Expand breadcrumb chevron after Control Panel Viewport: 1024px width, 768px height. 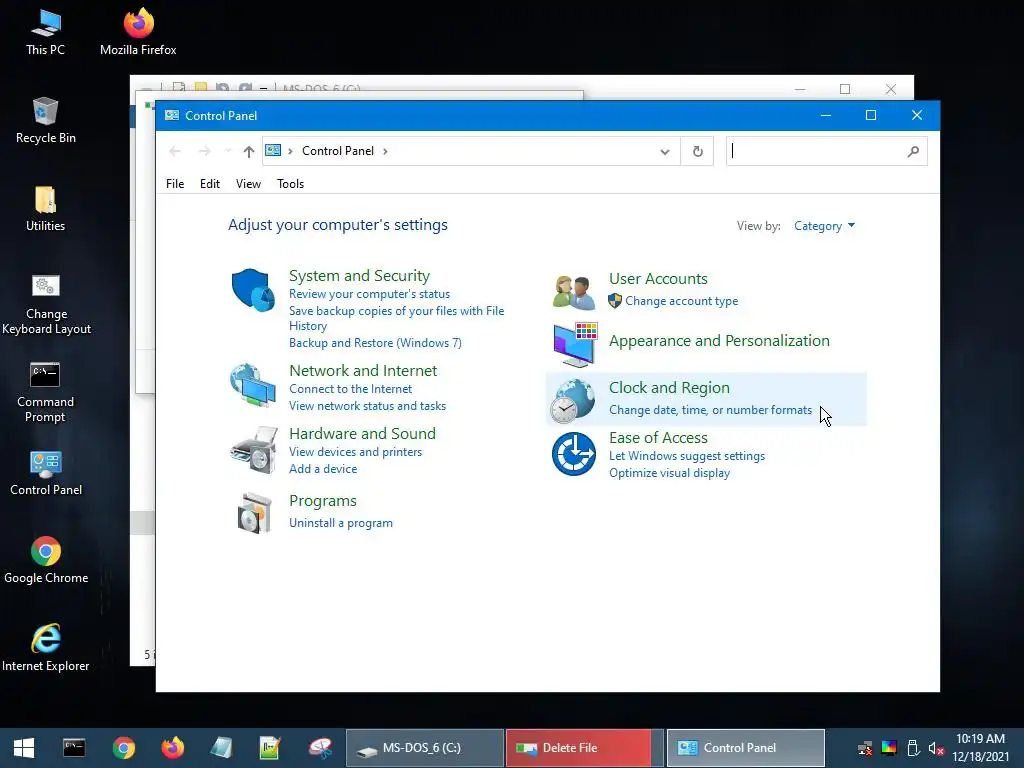tap(385, 152)
